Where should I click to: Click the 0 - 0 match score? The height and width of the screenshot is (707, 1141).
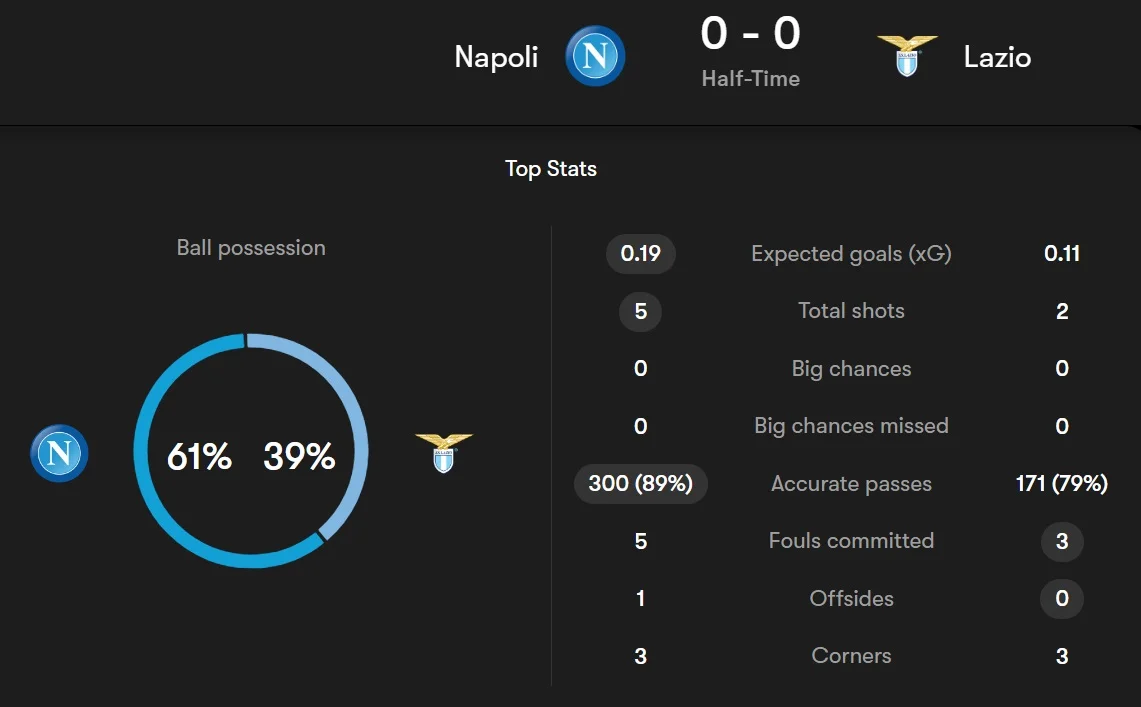coord(750,35)
